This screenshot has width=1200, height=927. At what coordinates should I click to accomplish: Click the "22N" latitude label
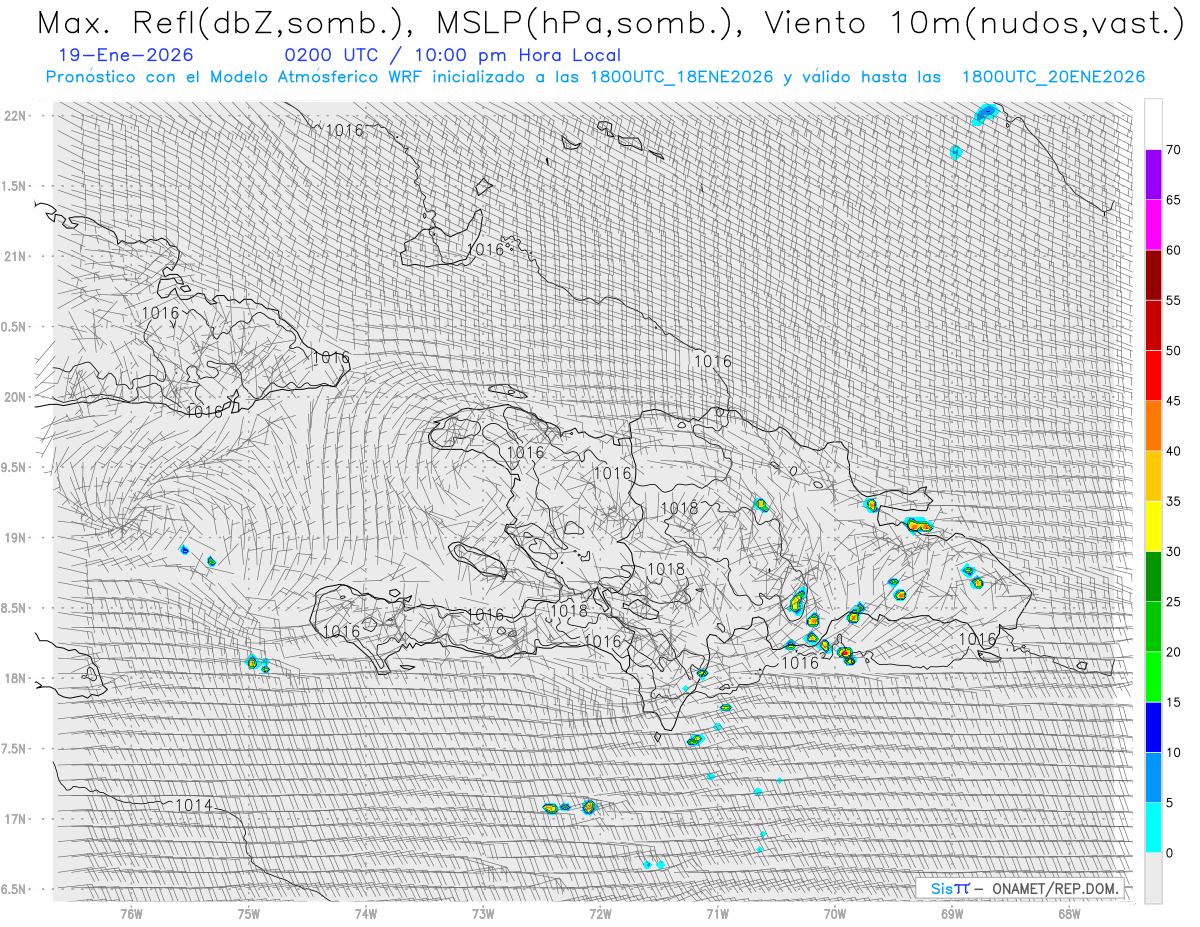pos(15,116)
